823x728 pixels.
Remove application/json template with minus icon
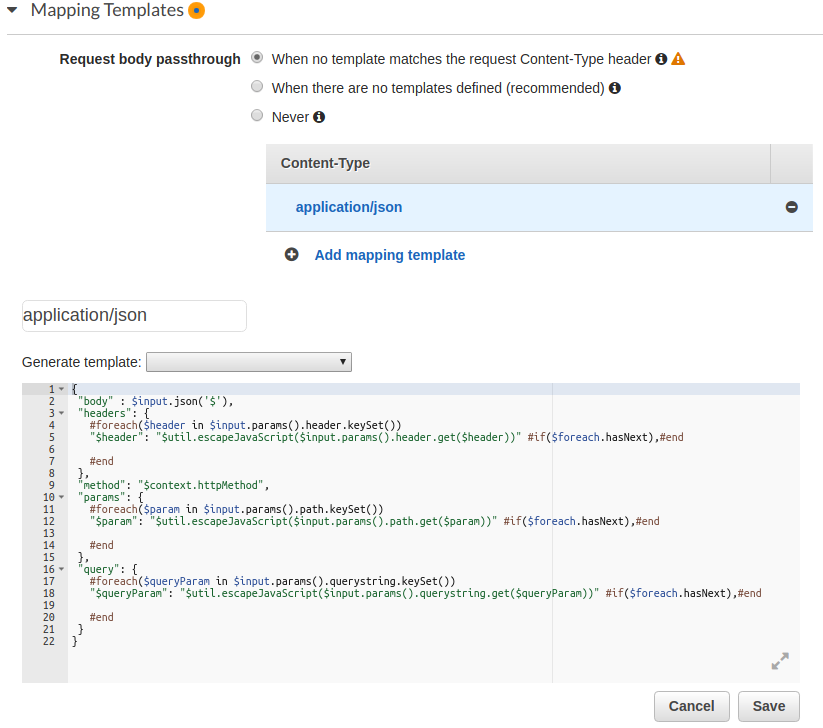(791, 207)
